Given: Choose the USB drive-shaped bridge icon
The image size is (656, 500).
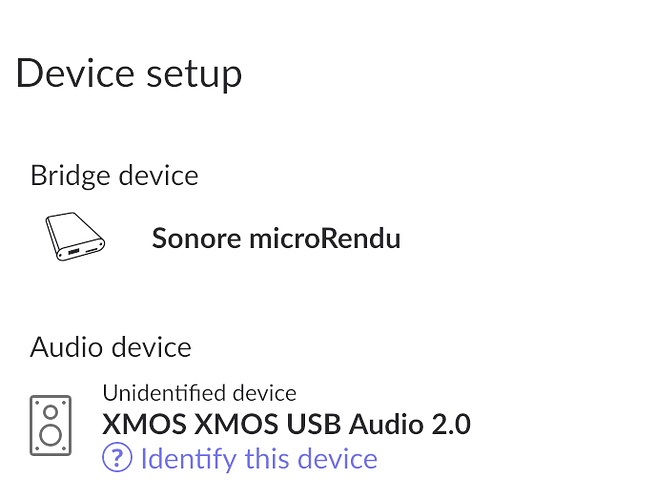Looking at the screenshot, I should [75, 236].
